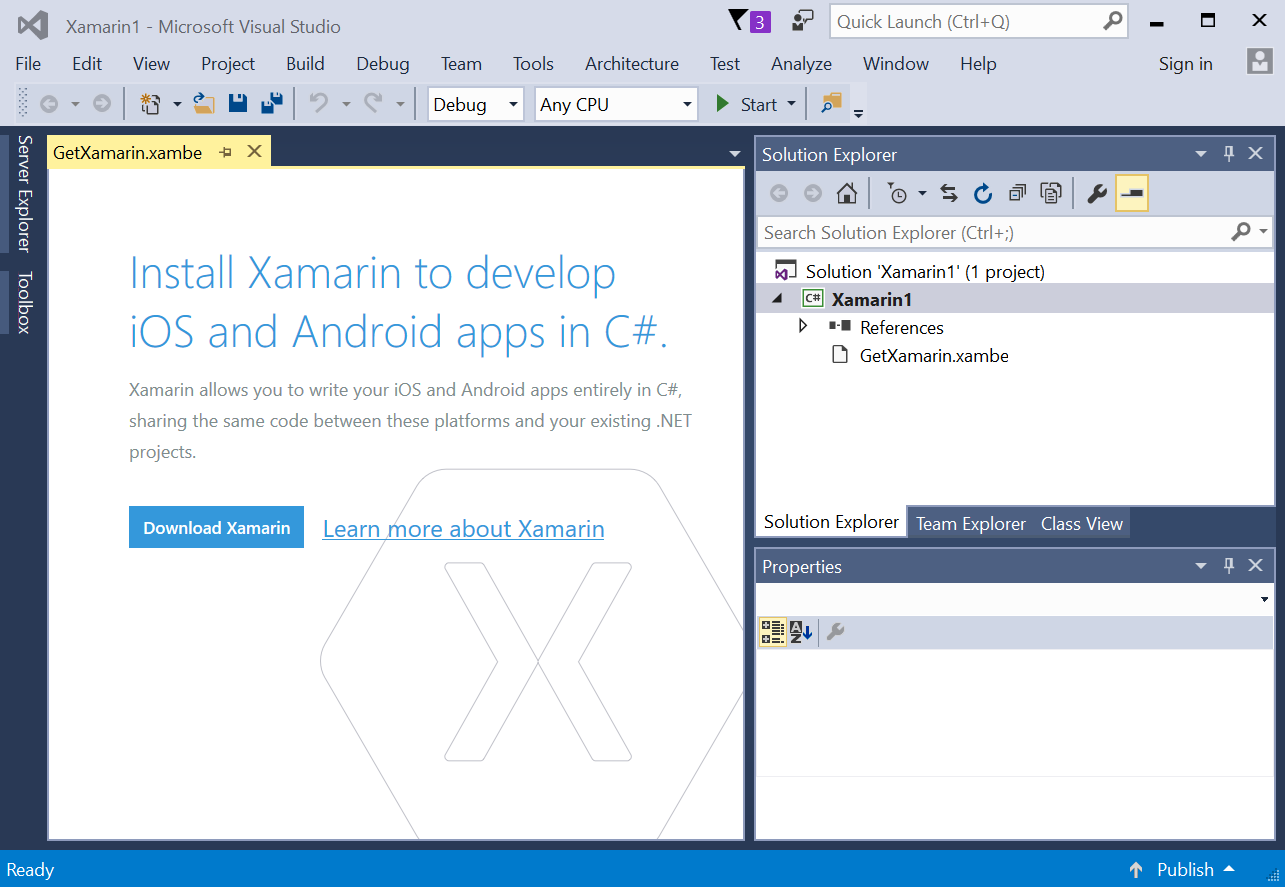
Task: Click the Solution Explorer Home icon
Action: (847, 194)
